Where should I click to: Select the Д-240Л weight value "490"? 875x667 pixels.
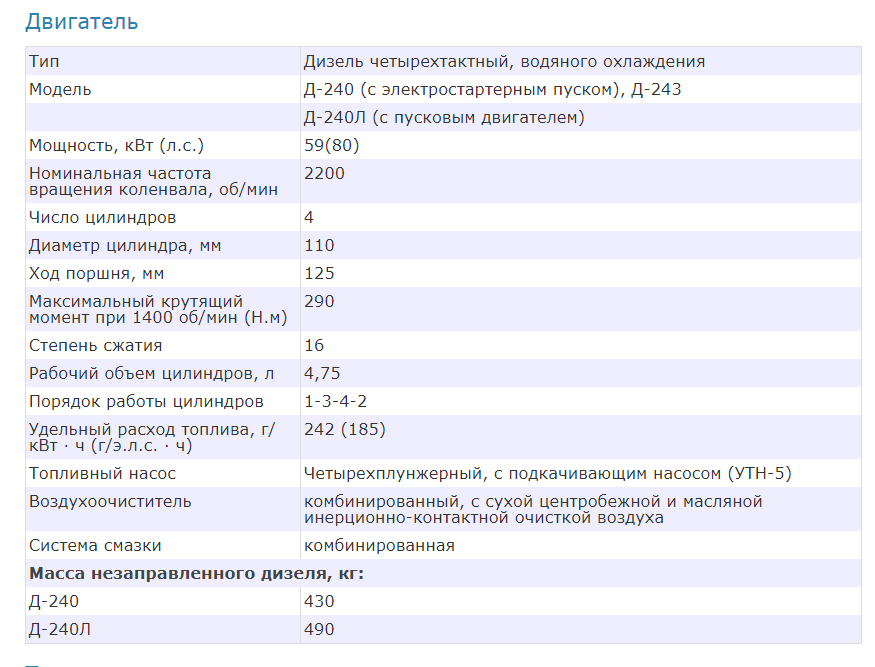click(319, 629)
